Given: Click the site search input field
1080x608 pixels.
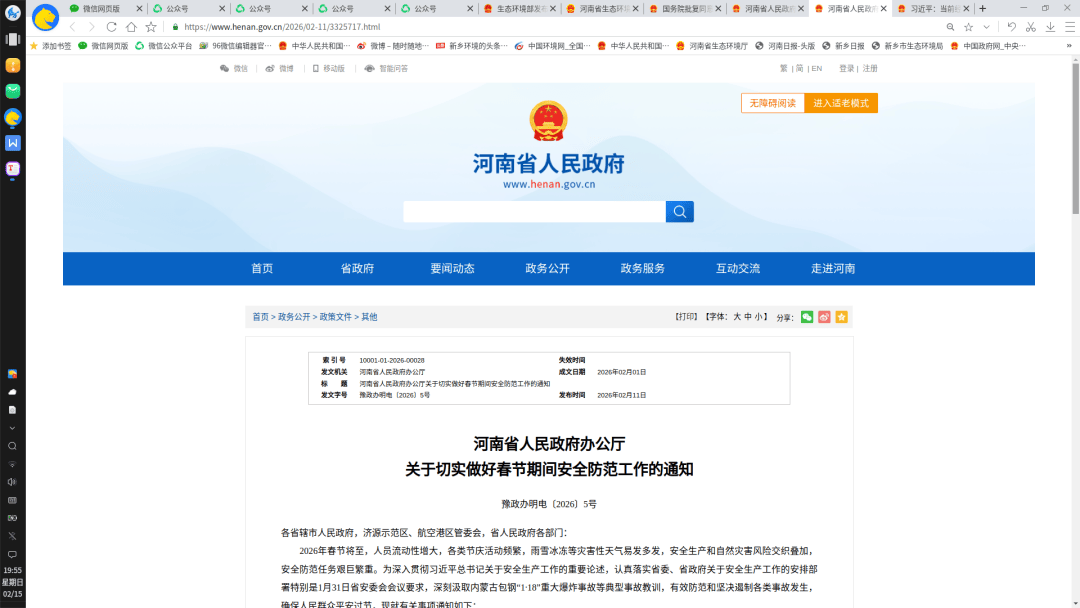Looking at the screenshot, I should [x=534, y=212].
